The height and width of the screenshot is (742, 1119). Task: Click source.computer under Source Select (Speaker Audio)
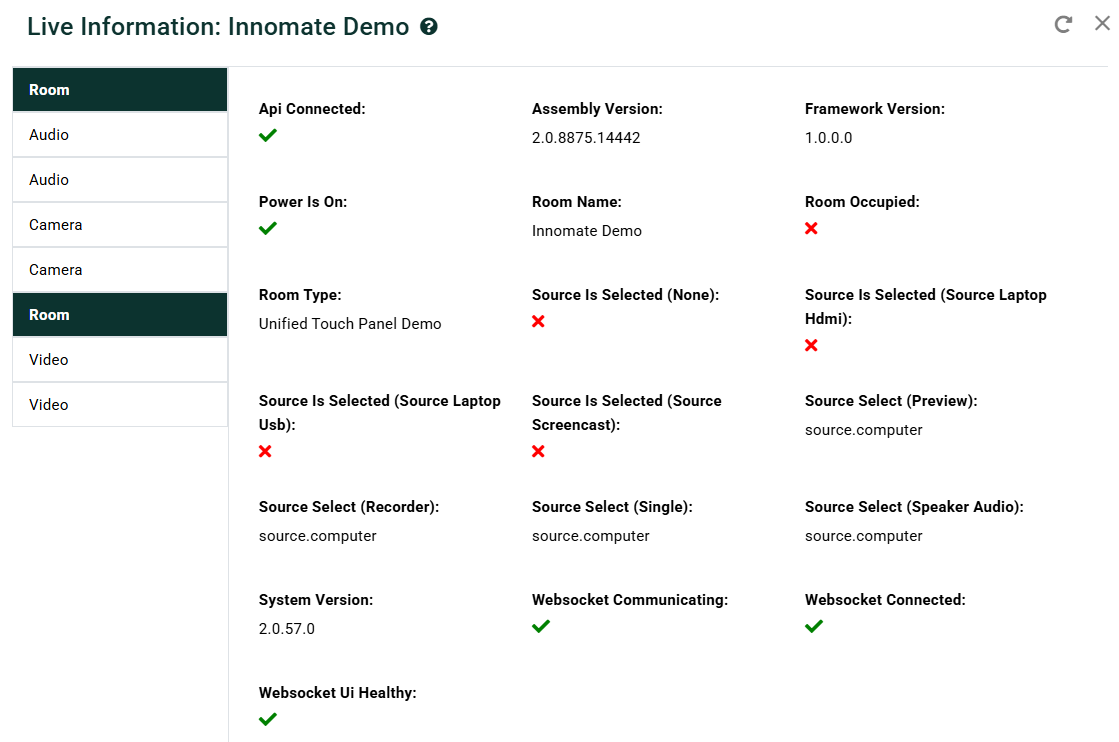tap(864, 536)
